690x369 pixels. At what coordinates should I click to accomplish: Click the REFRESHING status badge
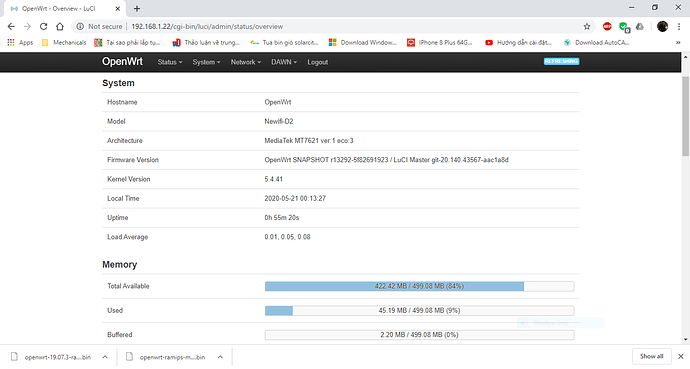coord(562,61)
